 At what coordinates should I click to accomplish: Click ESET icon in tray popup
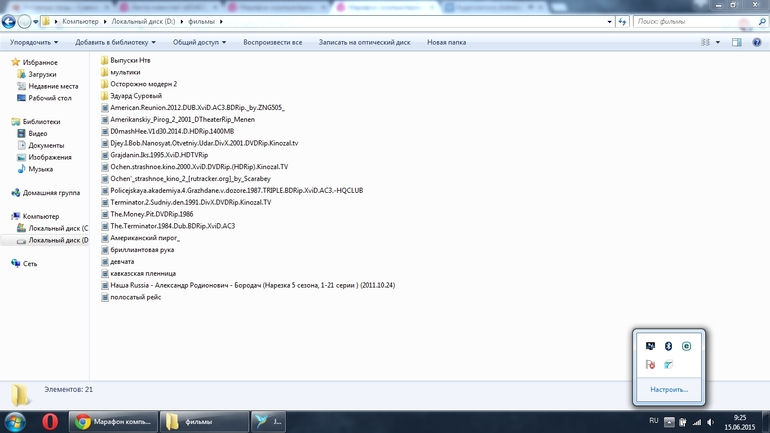[x=687, y=346]
